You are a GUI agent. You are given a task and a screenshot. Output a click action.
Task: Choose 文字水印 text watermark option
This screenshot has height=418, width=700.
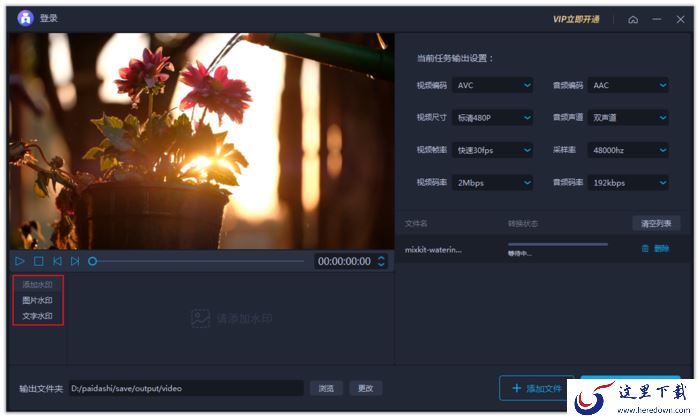coord(38,316)
